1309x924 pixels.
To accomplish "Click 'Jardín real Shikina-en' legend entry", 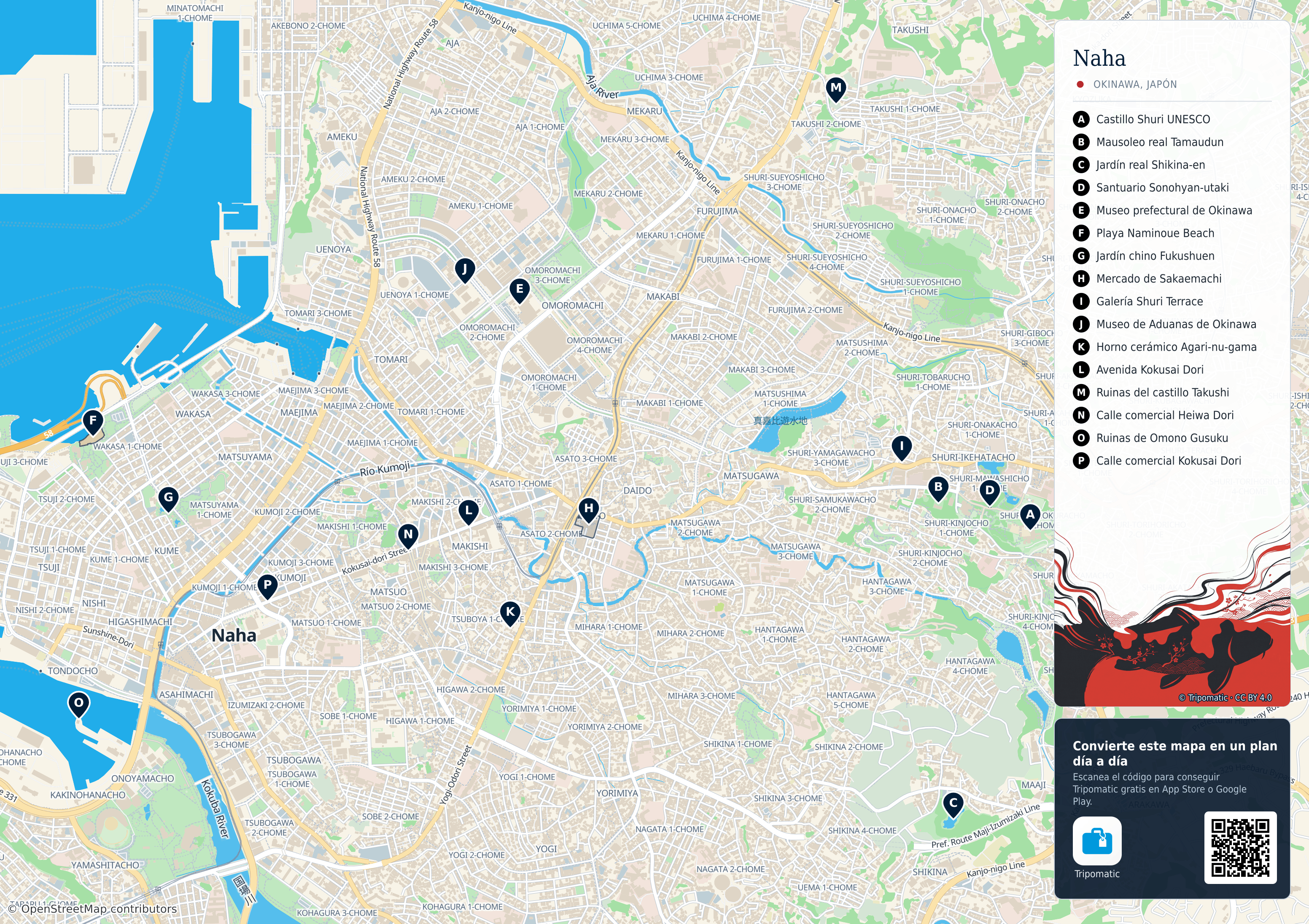I will tap(1139, 165).
